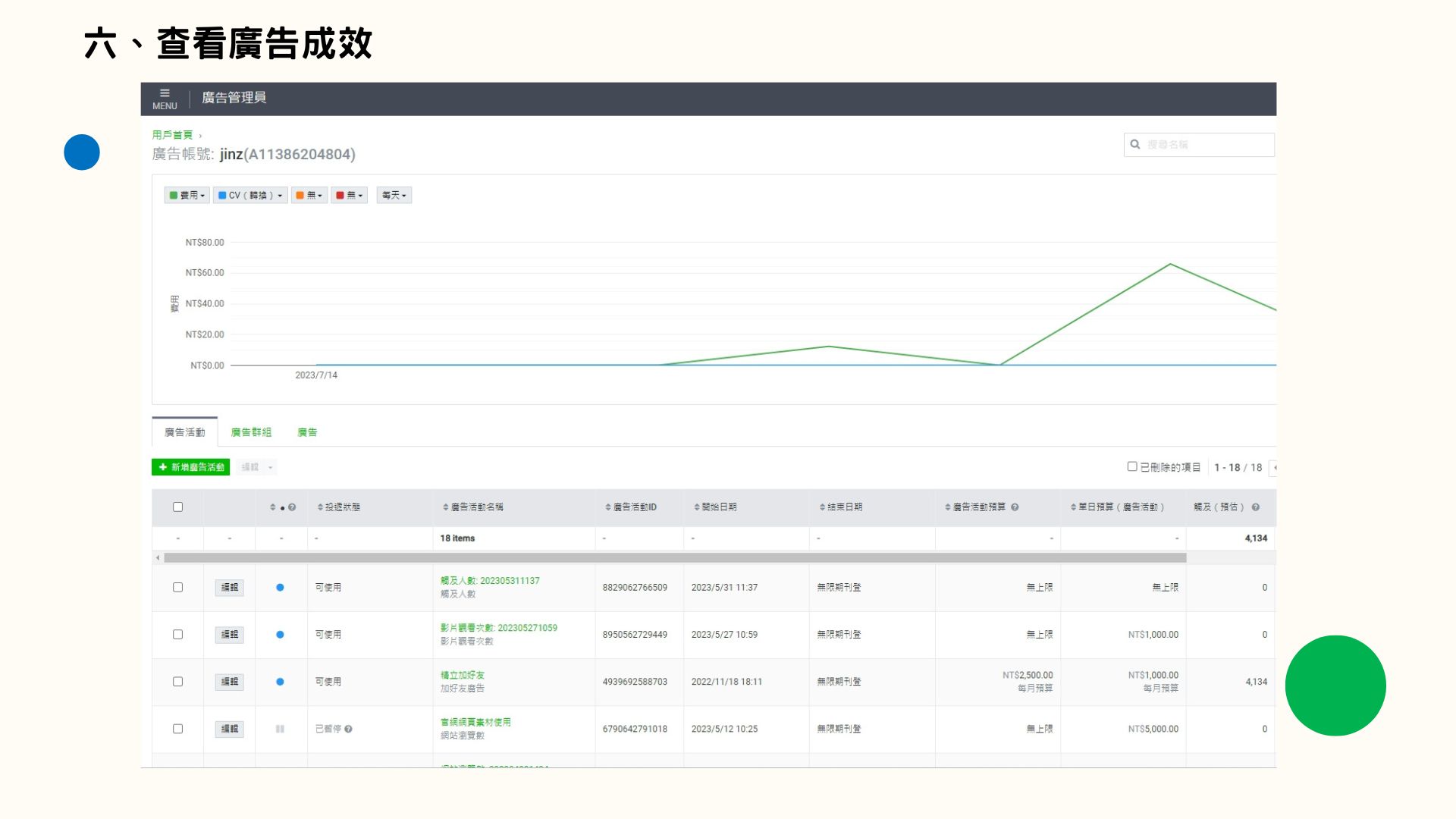The height and width of the screenshot is (819, 1456).
Task: Enable the 已刪除的項目 checkbox
Action: tap(1131, 467)
